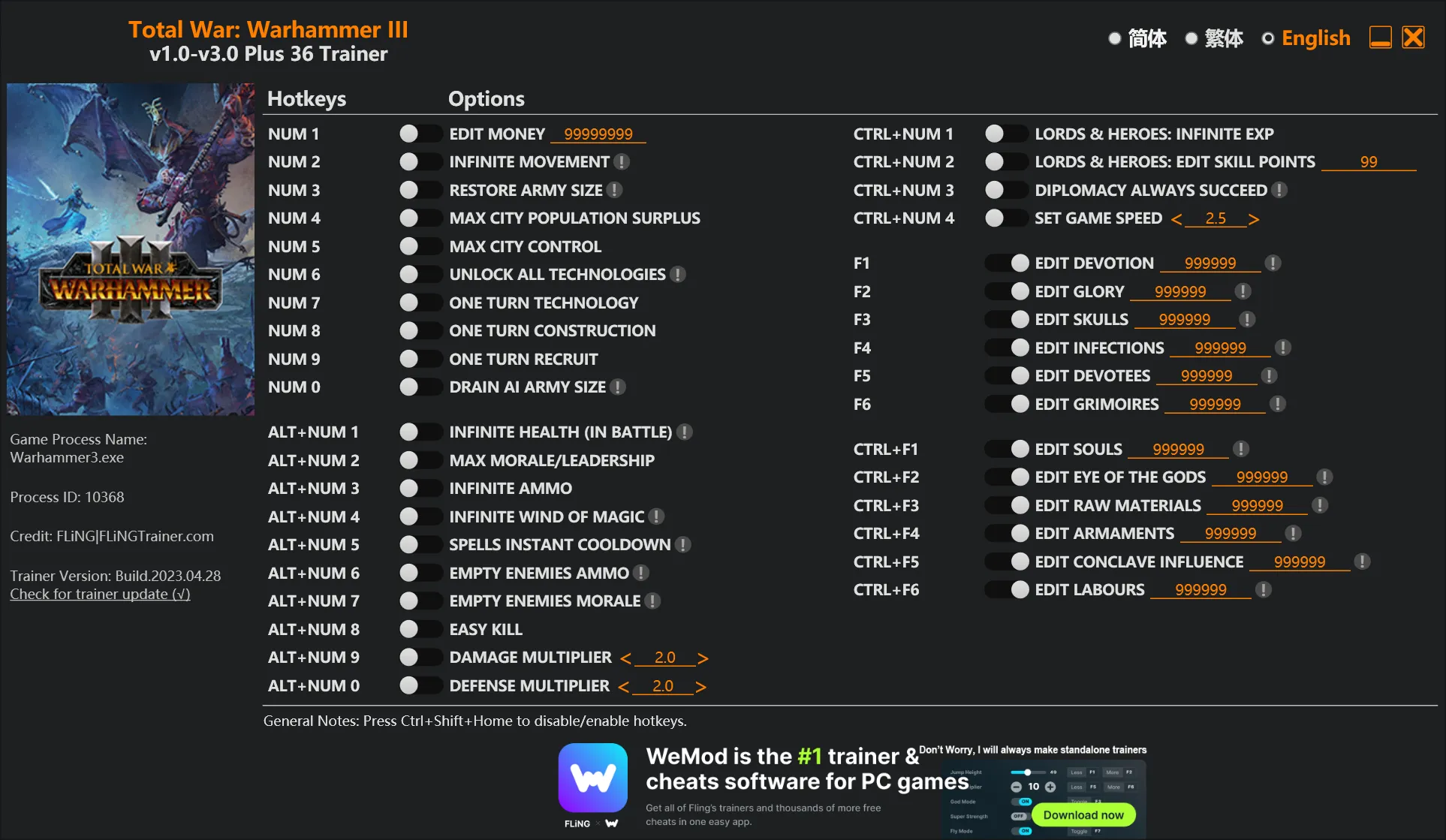The width and height of the screenshot is (1446, 840).
Task: Click info icon beside Unlock All Technologies
Action: coord(678,275)
